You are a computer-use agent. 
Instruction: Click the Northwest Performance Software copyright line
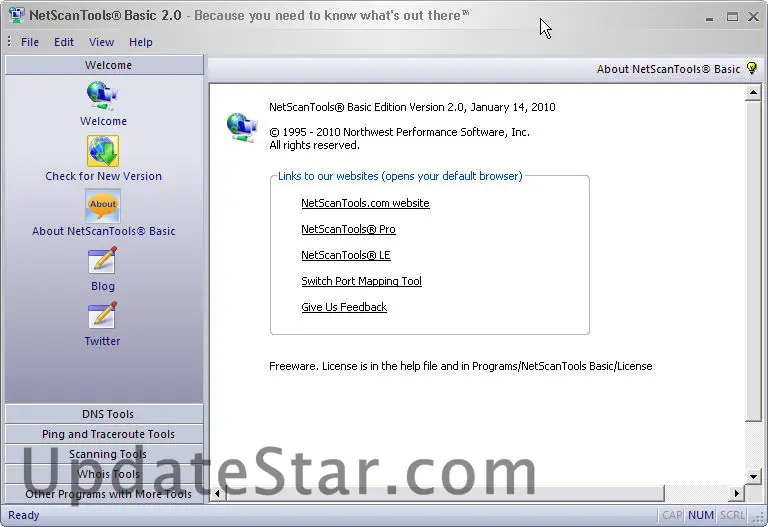pos(399,132)
